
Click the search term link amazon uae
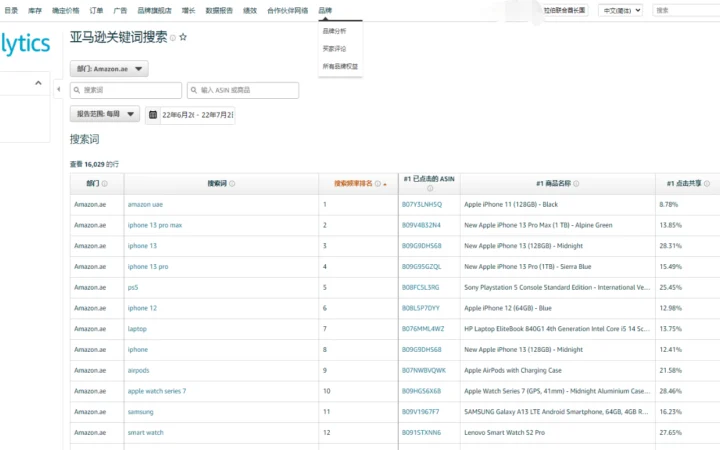point(145,204)
